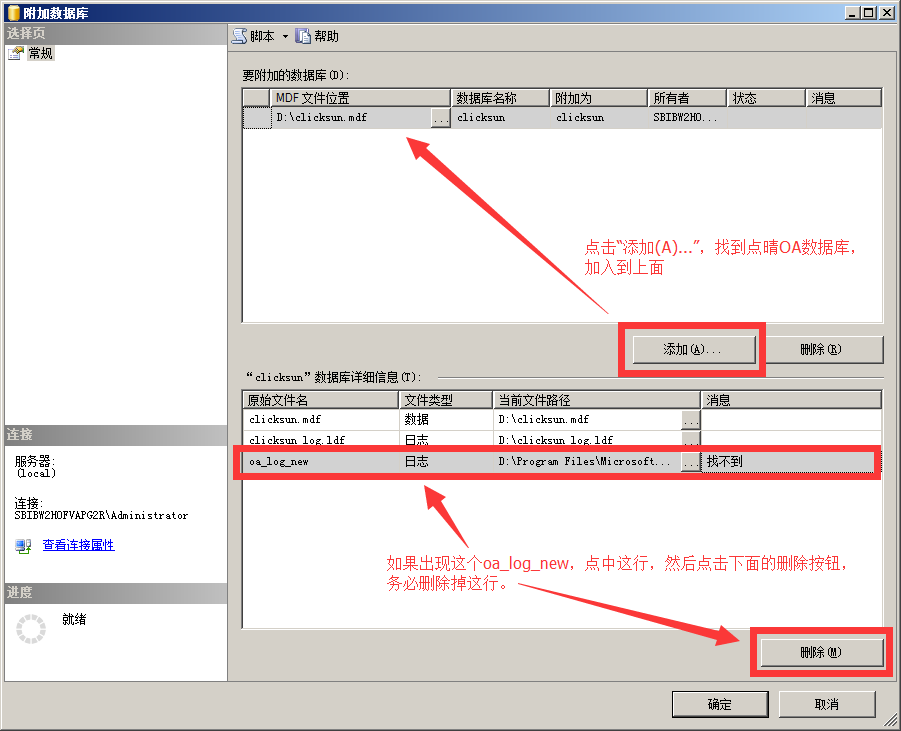The image size is (901, 731).
Task: Select the oa_log_new row
Action: (320, 462)
